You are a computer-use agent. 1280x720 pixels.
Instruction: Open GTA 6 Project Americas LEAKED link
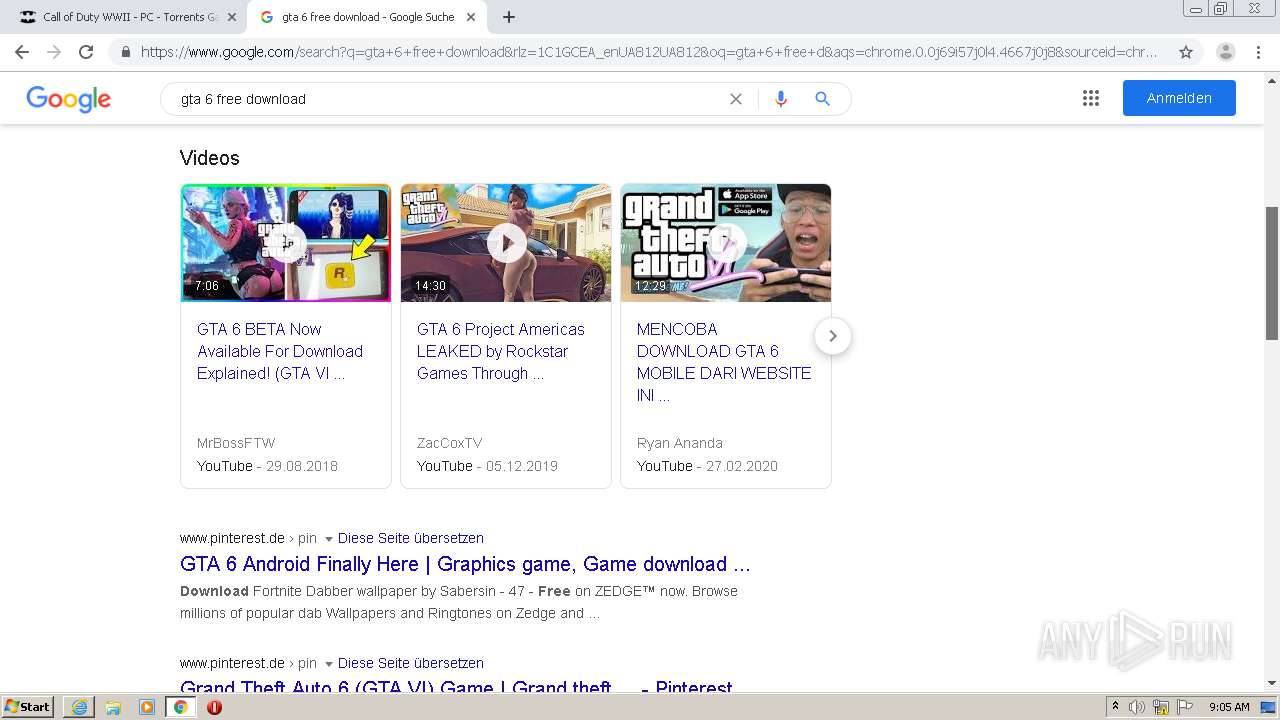[501, 351]
